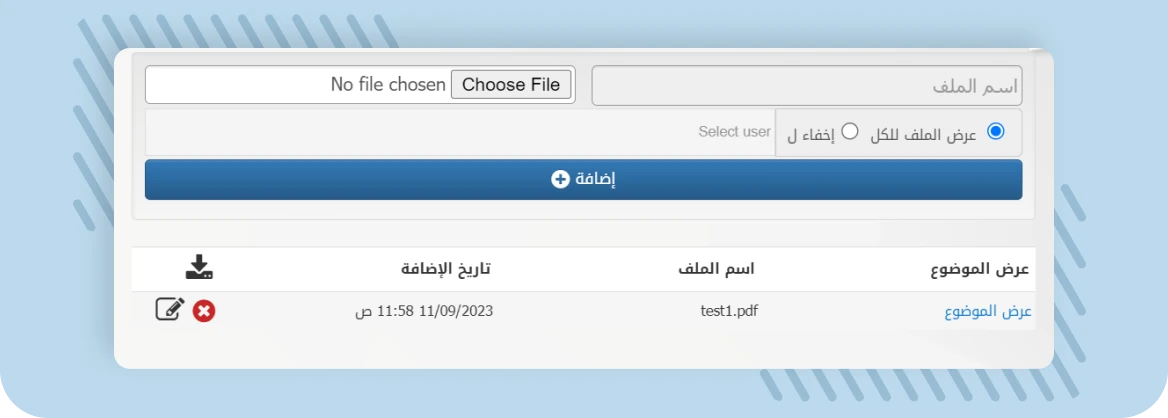Open the عرض الموضوع link in the row
Image resolution: width=1168 pixels, height=418 pixels.
(988, 311)
